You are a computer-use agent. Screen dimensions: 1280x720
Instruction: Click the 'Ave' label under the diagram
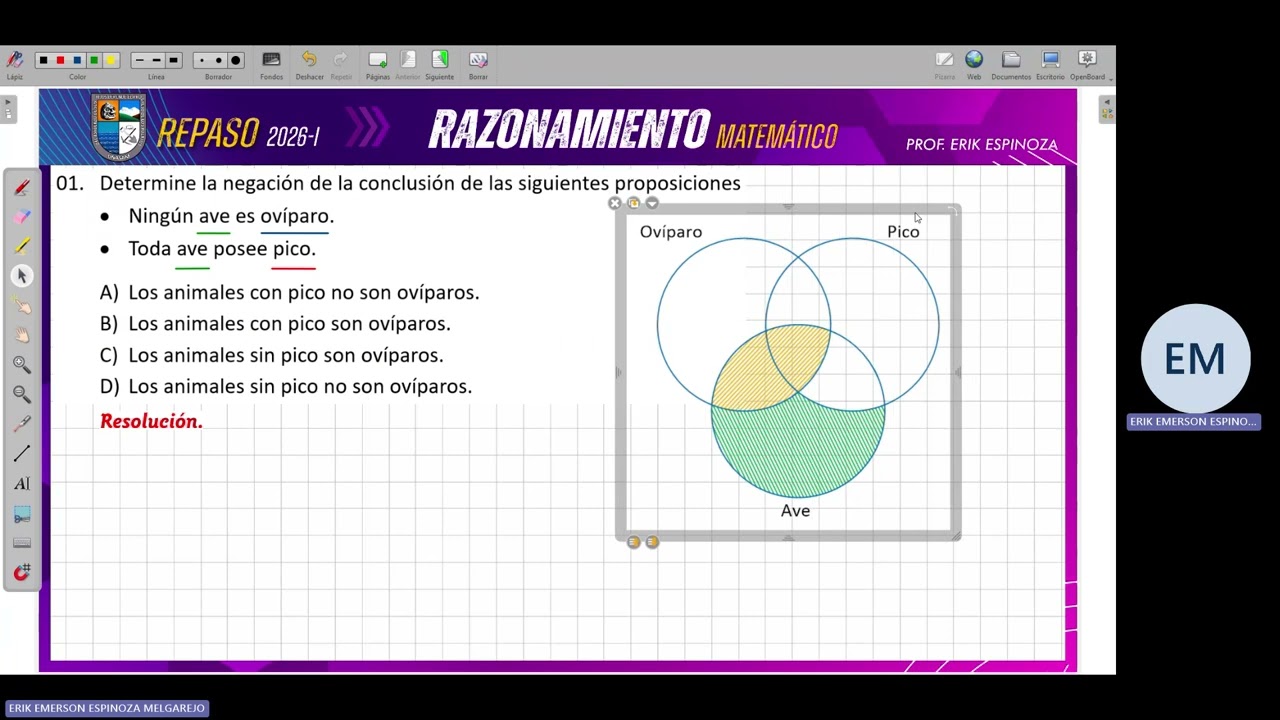point(795,511)
